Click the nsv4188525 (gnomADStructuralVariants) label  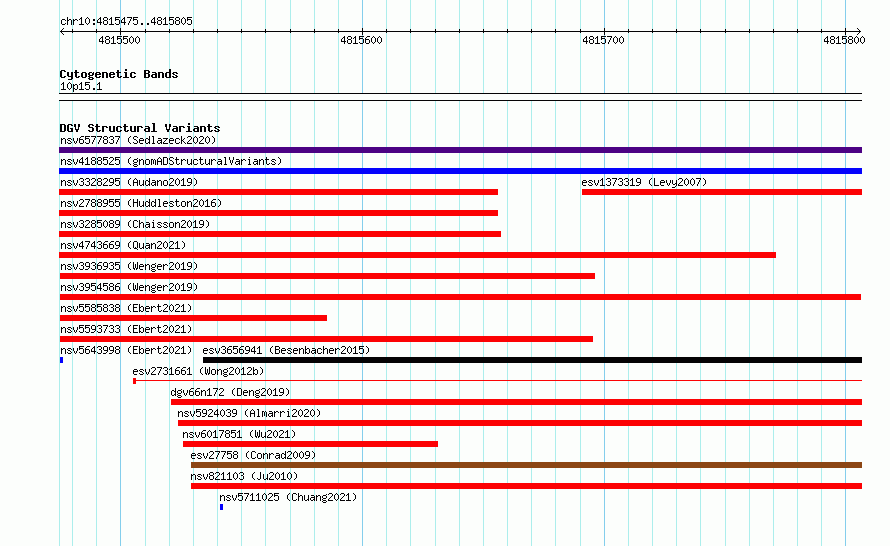tap(171, 161)
